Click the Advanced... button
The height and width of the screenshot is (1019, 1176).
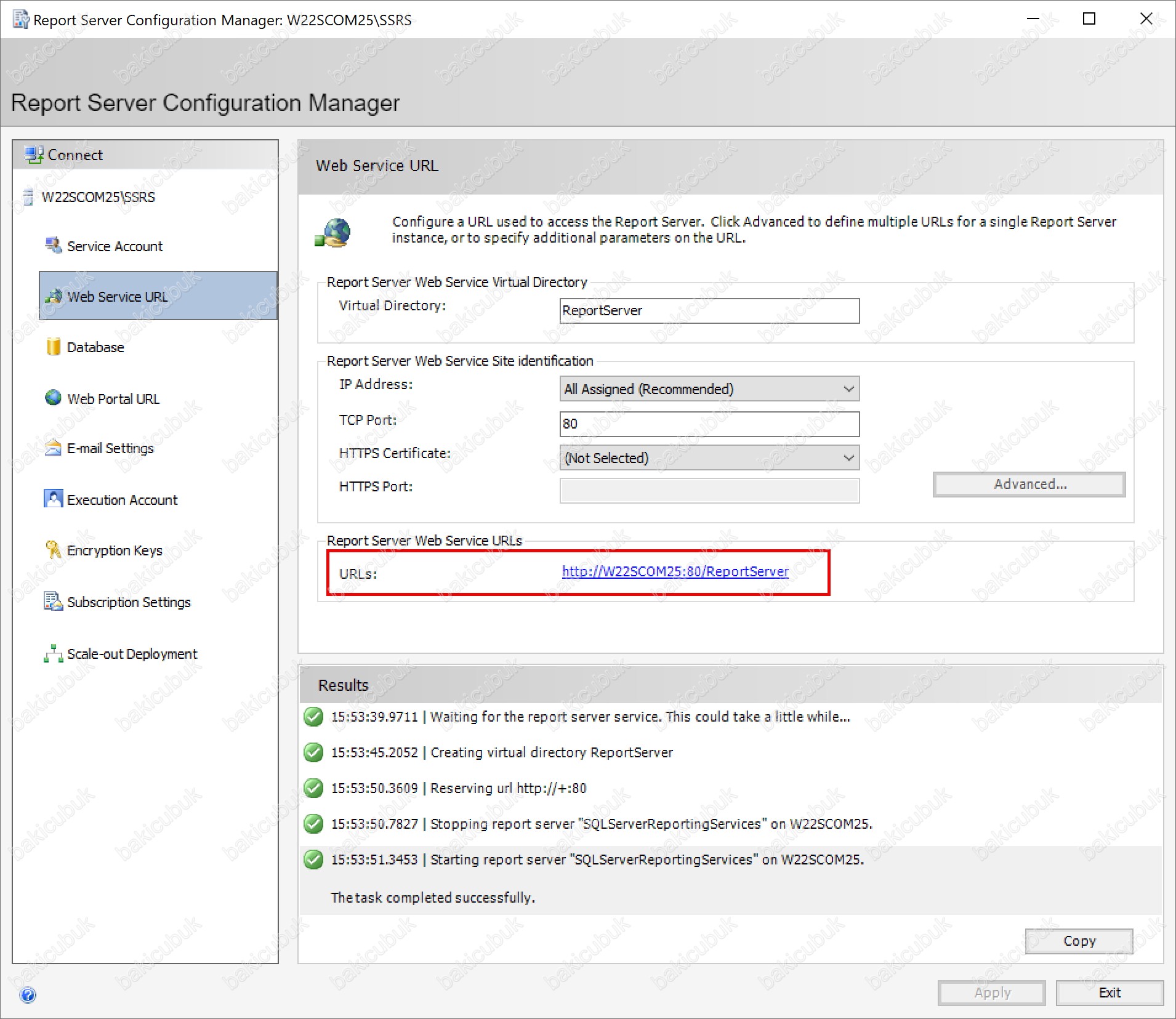[1029, 484]
